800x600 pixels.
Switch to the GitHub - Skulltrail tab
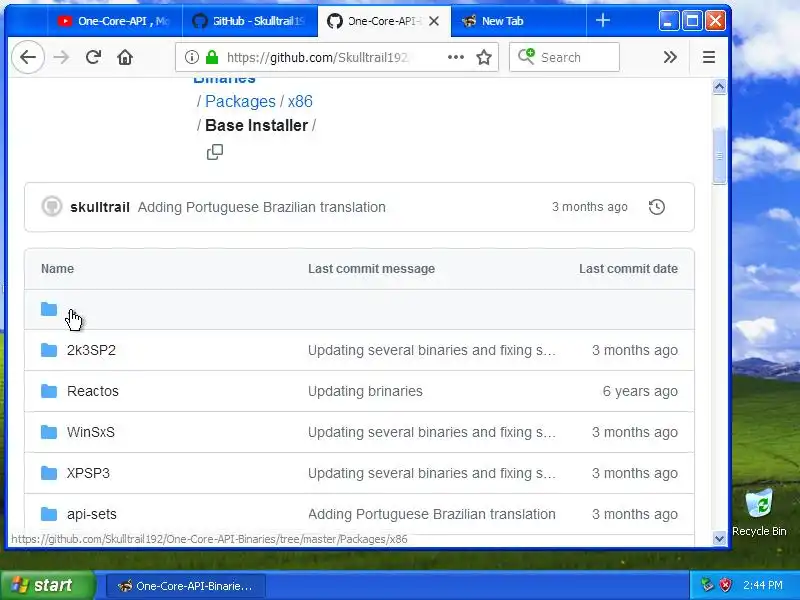point(250,21)
